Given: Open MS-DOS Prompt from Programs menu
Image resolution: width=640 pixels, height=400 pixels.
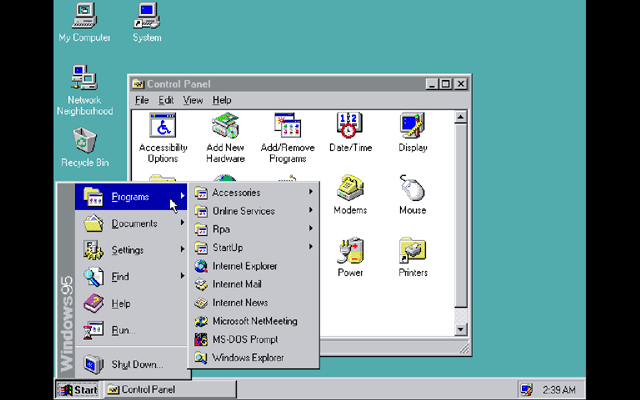Looking at the screenshot, I should pyautogui.click(x=253, y=340).
